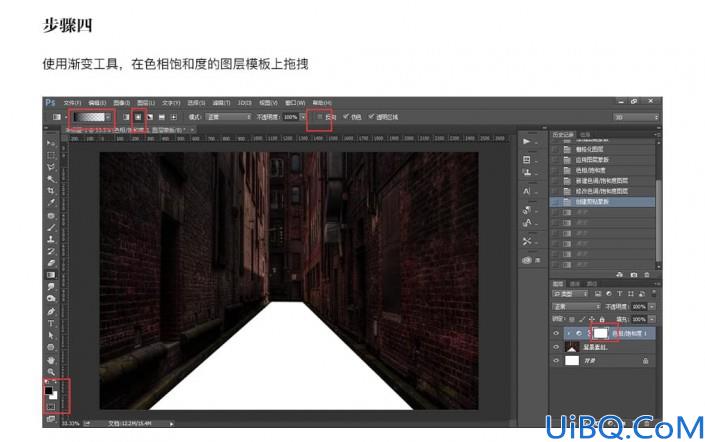Select the Eyedropper tool
The image size is (705, 442).
click(51, 203)
